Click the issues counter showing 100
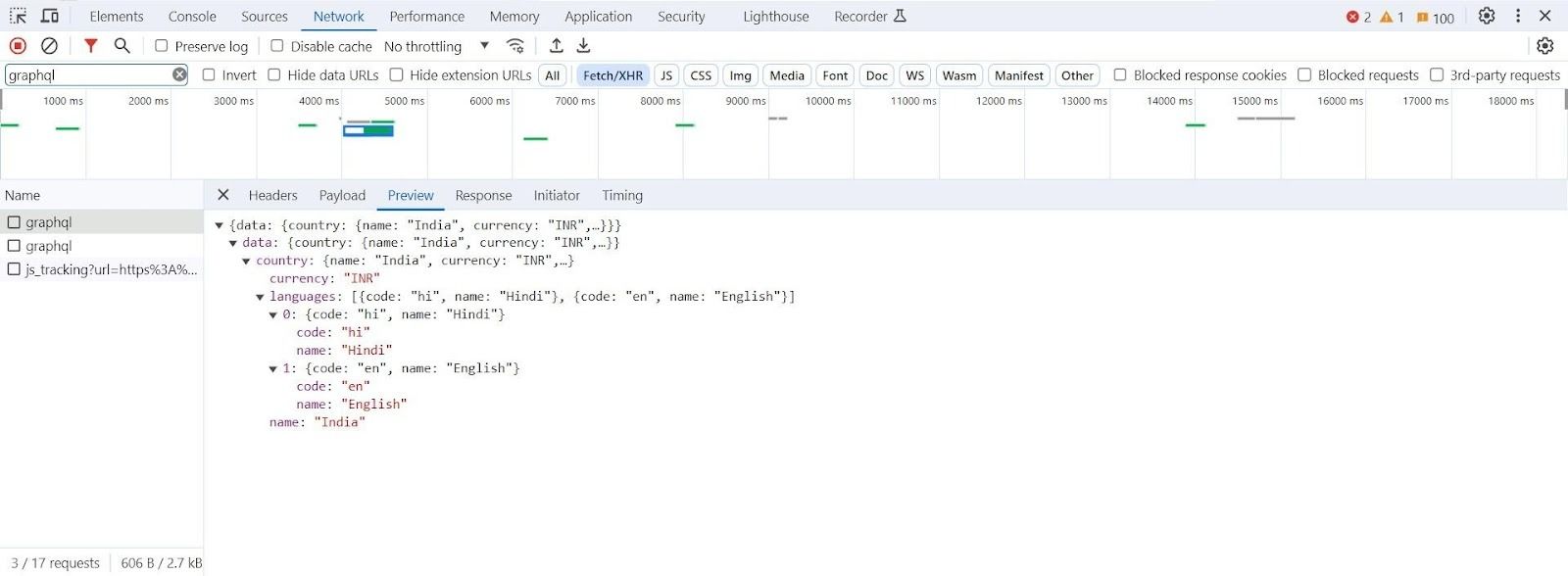Image resolution: width=1568 pixels, height=576 pixels. (1436, 17)
